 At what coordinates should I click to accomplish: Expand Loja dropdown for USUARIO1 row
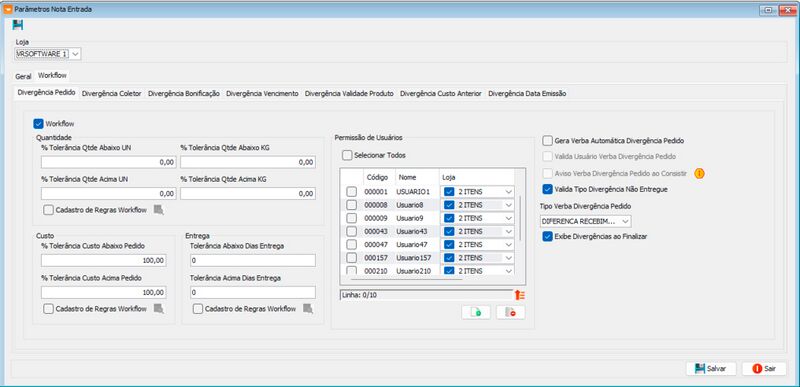(x=508, y=192)
